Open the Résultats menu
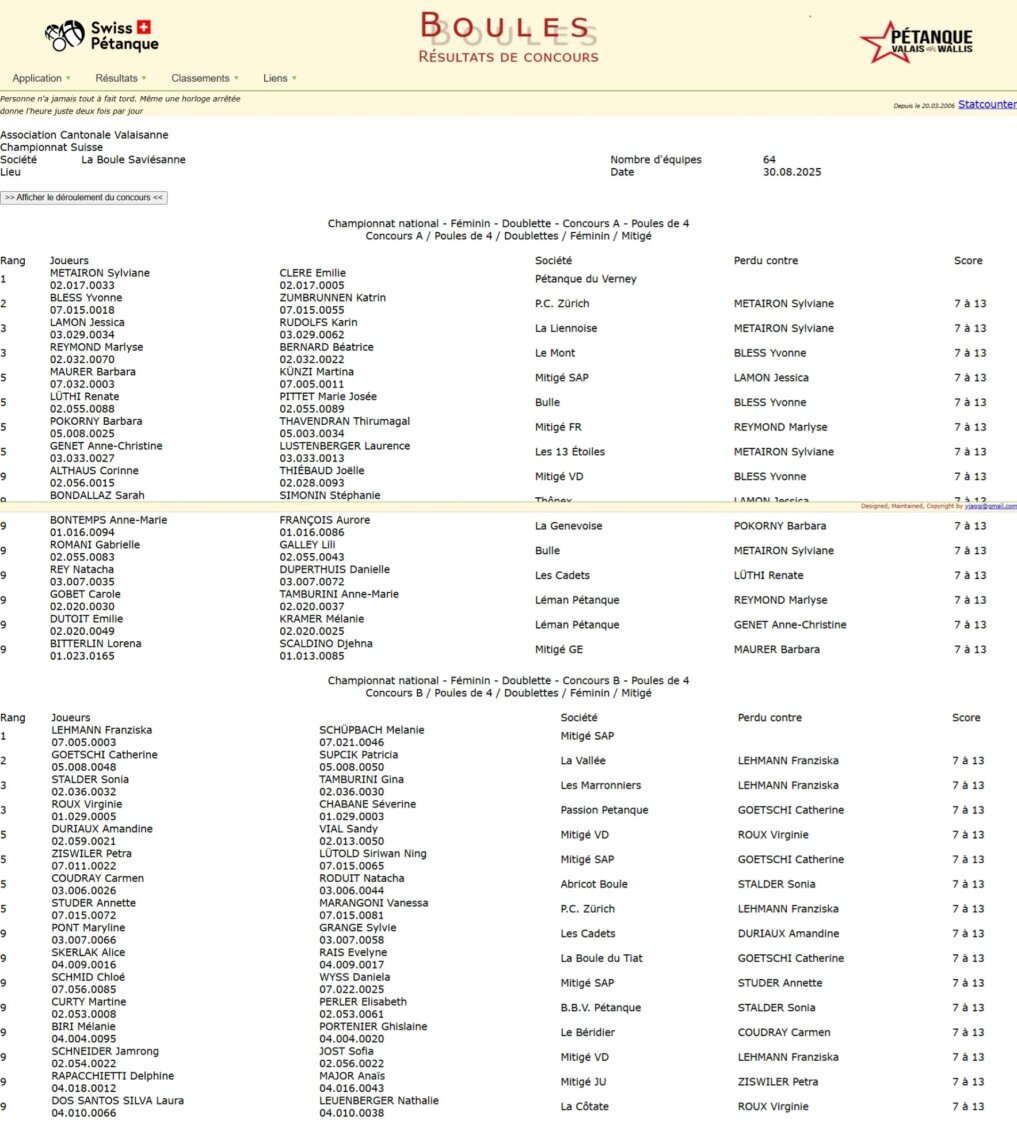Viewport: 1017px width, 1131px height. pos(120,78)
